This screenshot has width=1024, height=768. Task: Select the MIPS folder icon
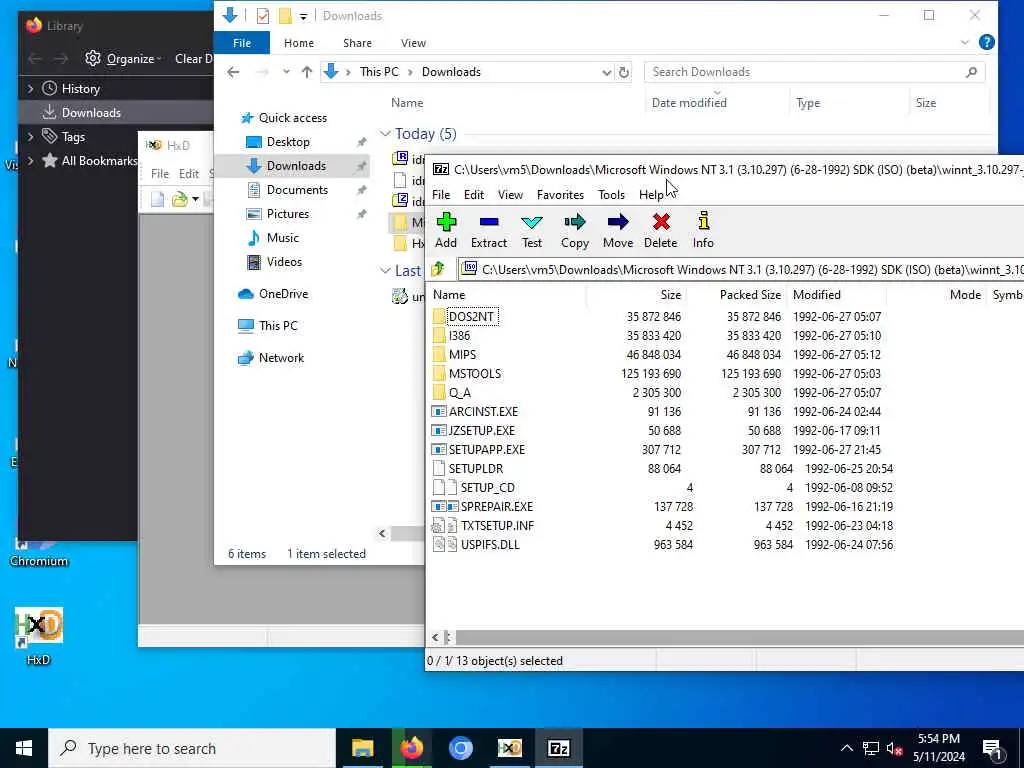tap(440, 355)
